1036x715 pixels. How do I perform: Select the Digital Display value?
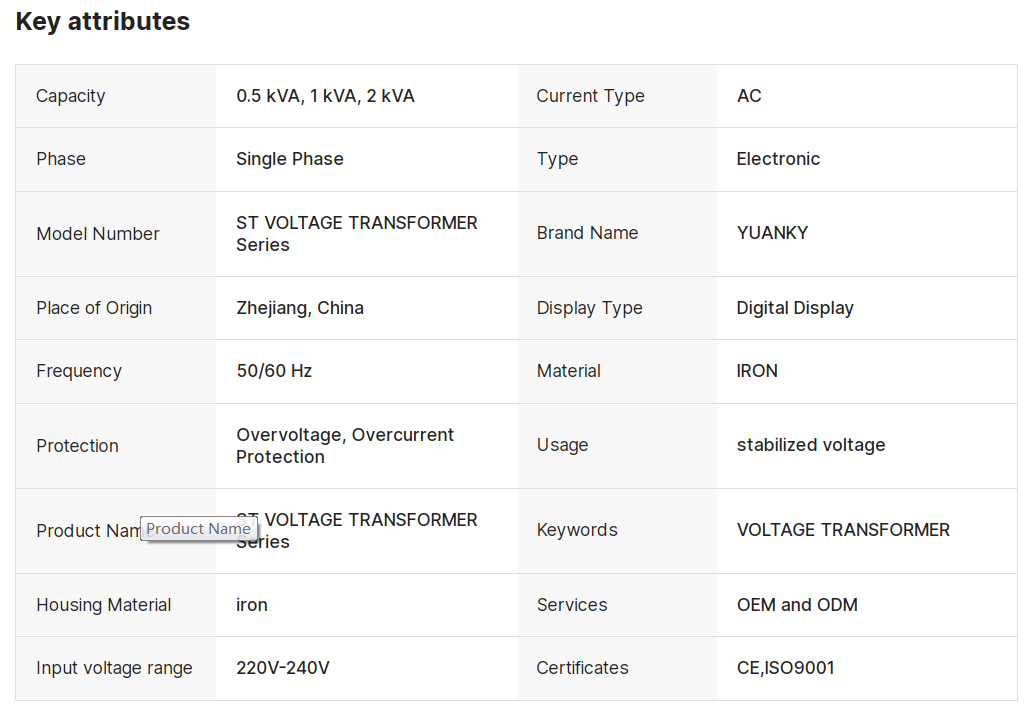(795, 308)
